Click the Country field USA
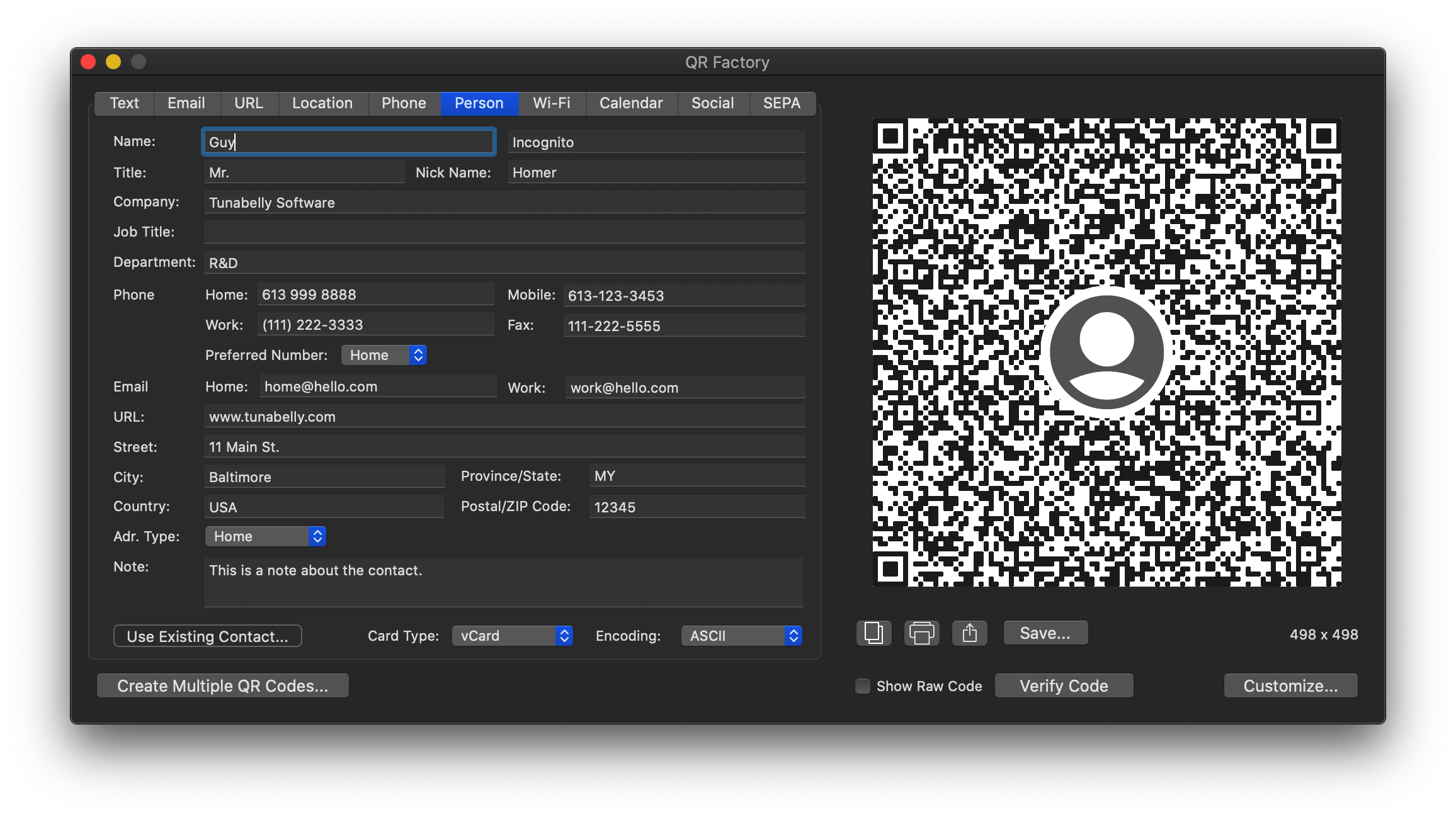The width and height of the screenshot is (1456, 817). pyautogui.click(x=324, y=507)
